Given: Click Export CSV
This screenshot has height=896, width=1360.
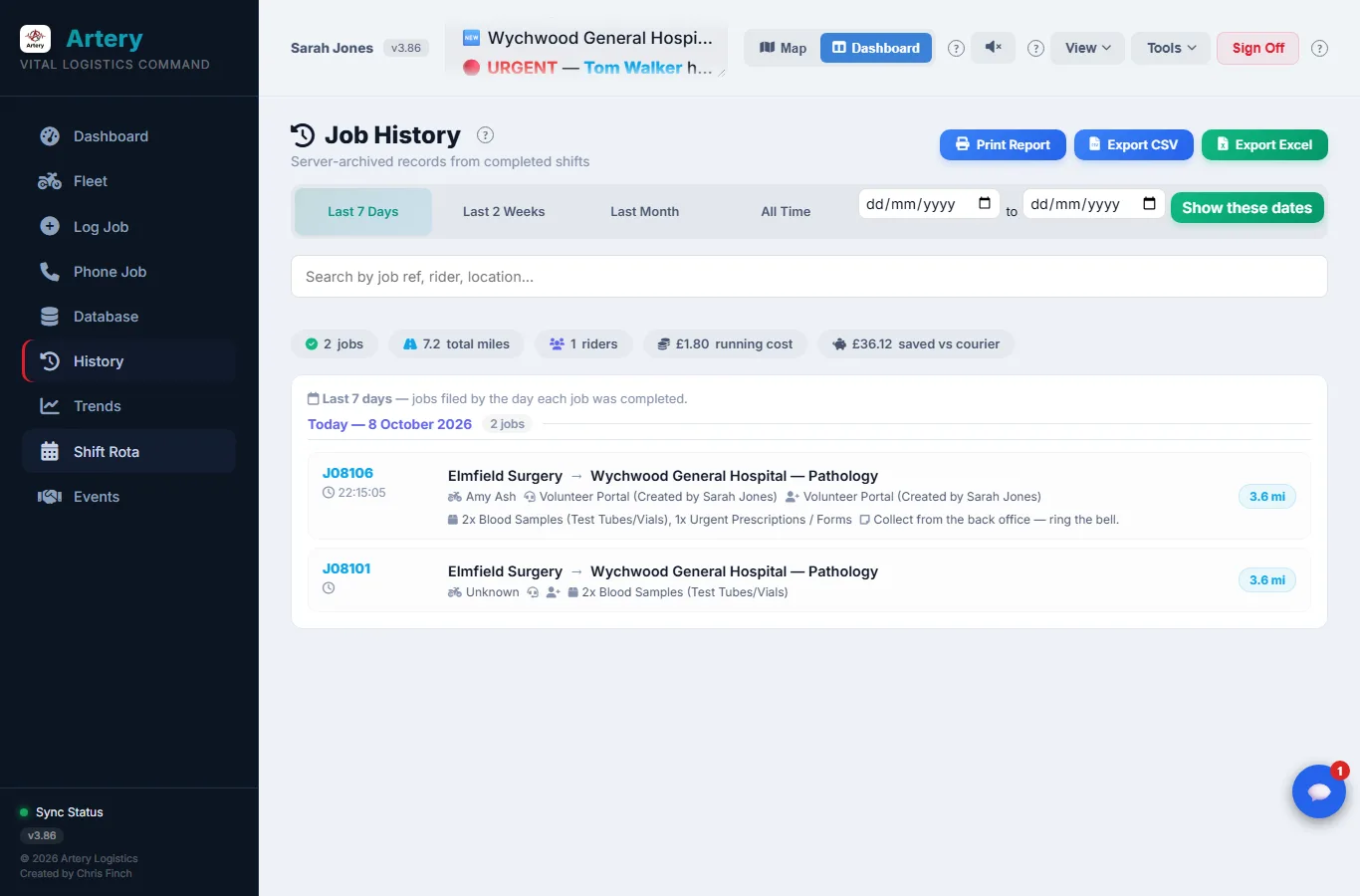Looking at the screenshot, I should (1134, 144).
